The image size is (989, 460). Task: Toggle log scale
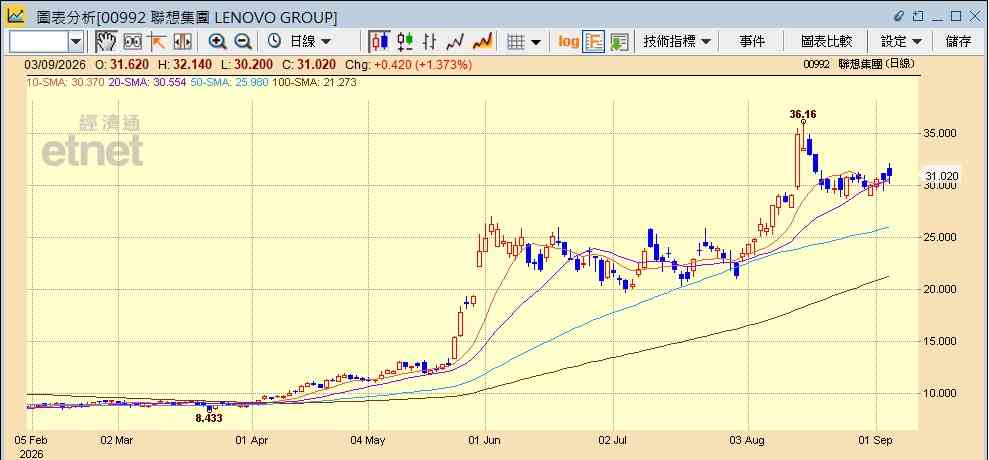pyautogui.click(x=569, y=42)
